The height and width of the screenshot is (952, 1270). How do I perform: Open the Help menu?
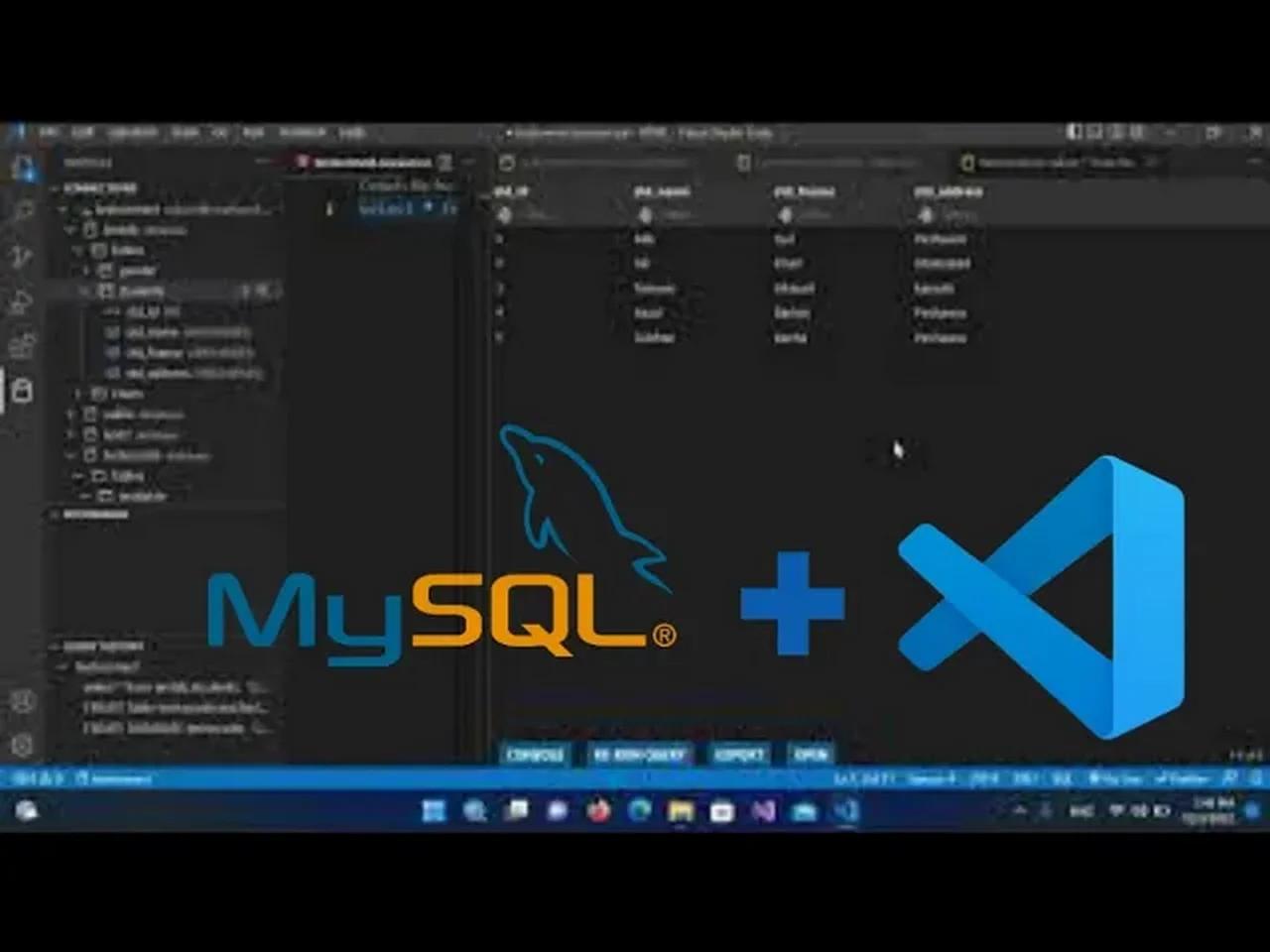(352, 132)
